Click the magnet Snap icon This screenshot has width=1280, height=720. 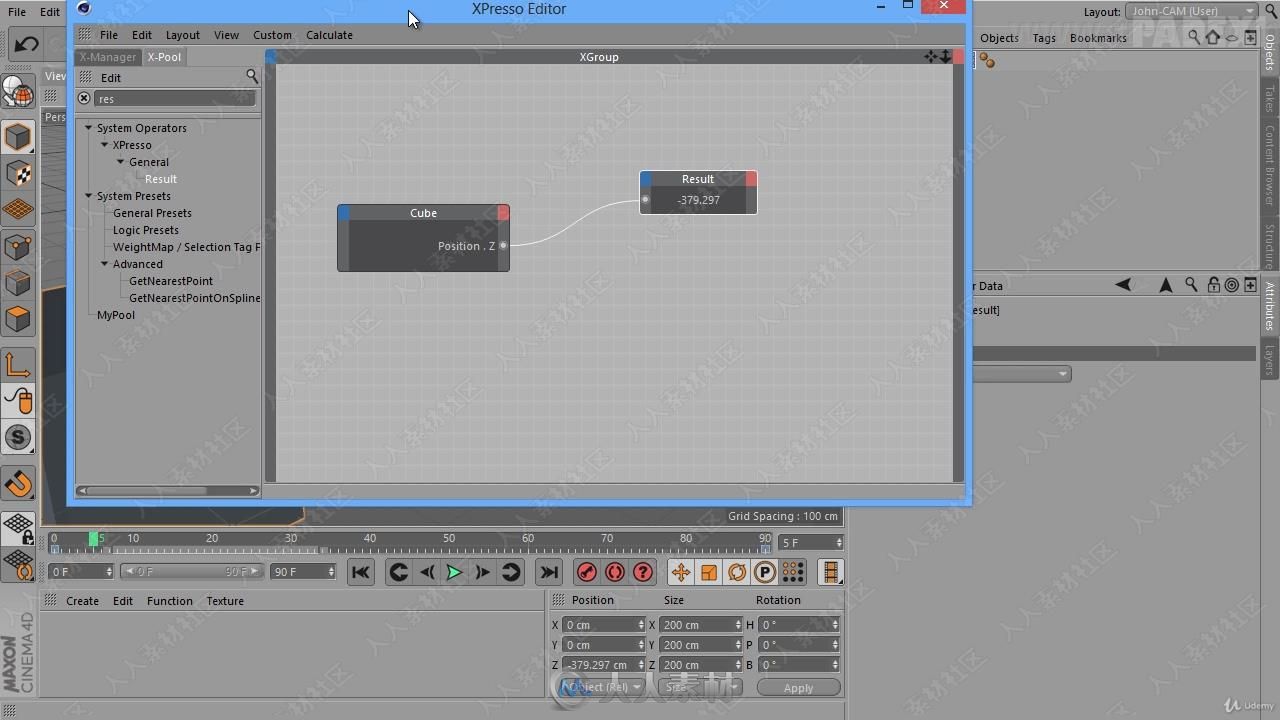pyautogui.click(x=18, y=484)
